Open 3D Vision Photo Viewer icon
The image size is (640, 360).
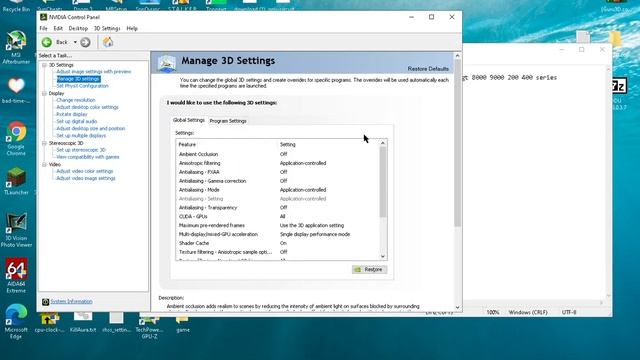coord(16,230)
